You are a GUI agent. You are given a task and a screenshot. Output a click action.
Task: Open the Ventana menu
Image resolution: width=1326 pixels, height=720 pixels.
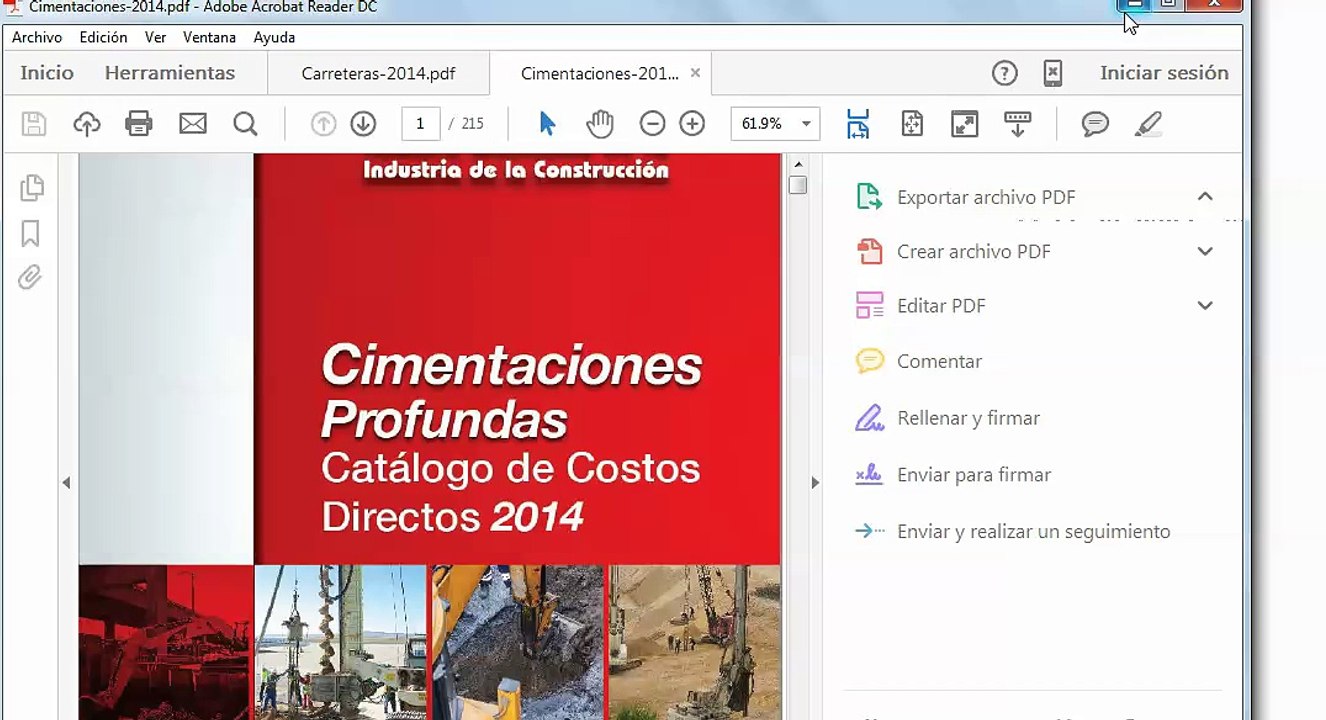[x=209, y=37]
